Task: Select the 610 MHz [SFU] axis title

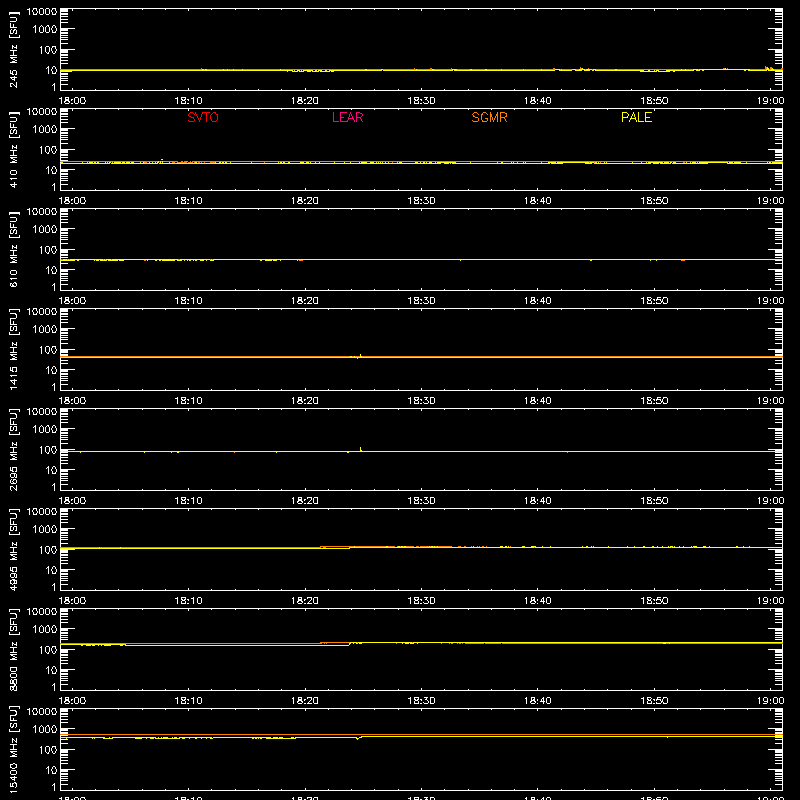Action: [x=14, y=249]
